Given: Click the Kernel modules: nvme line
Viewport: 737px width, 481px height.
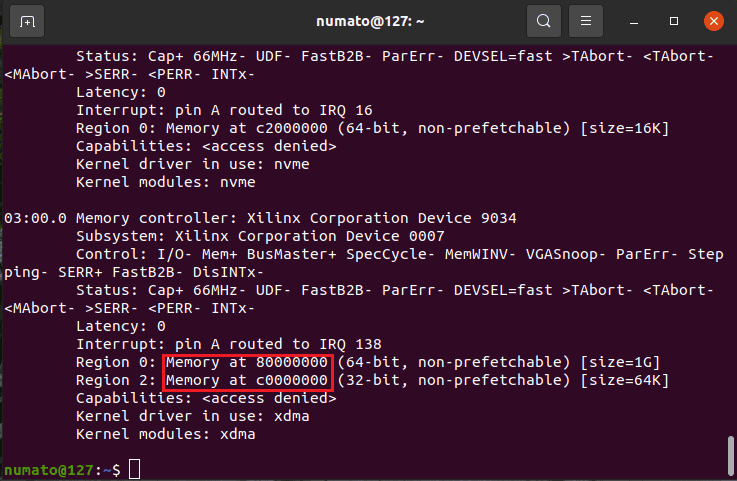Looking at the screenshot, I should click(x=165, y=182).
